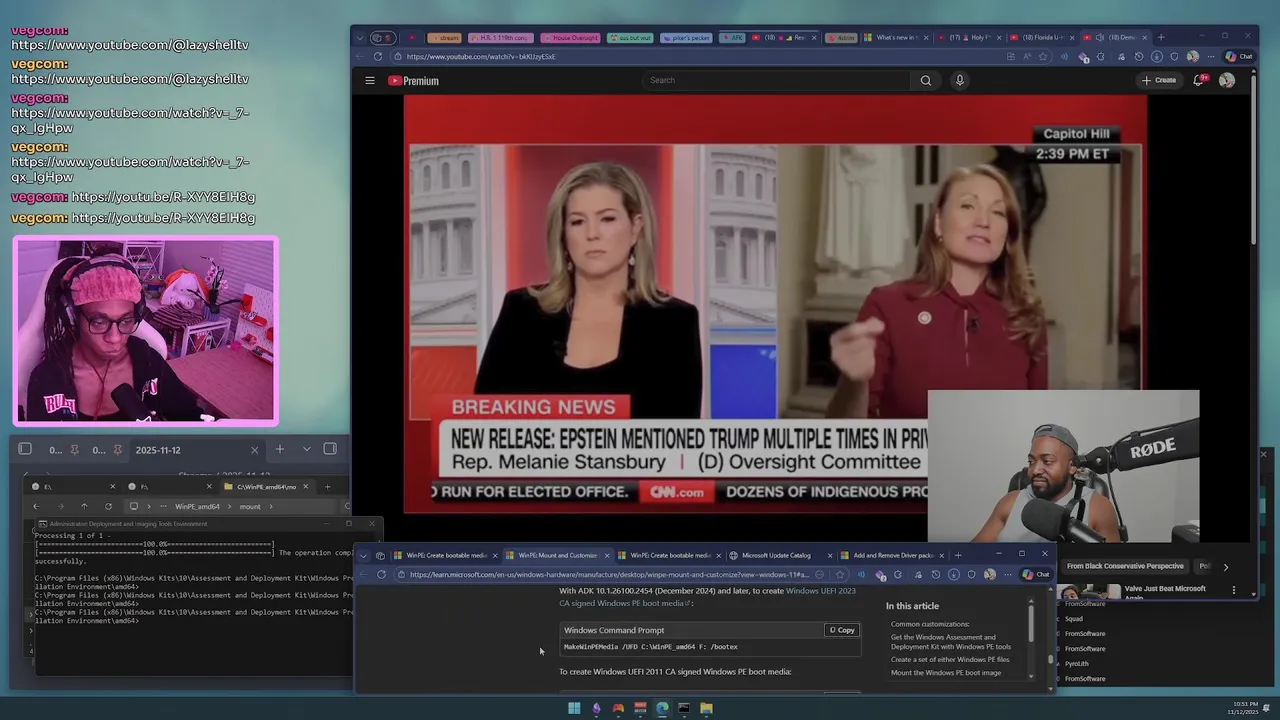1280x720 pixels.
Task: Jump to 'Mount the Windows PE boot image'
Action: tap(946, 673)
